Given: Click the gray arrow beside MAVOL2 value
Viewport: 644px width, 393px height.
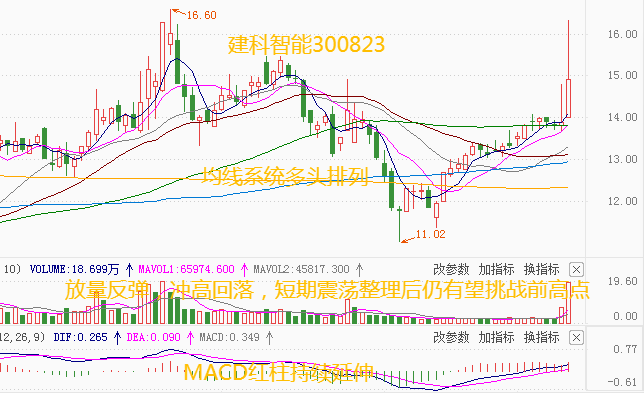Looking at the screenshot, I should [359, 270].
